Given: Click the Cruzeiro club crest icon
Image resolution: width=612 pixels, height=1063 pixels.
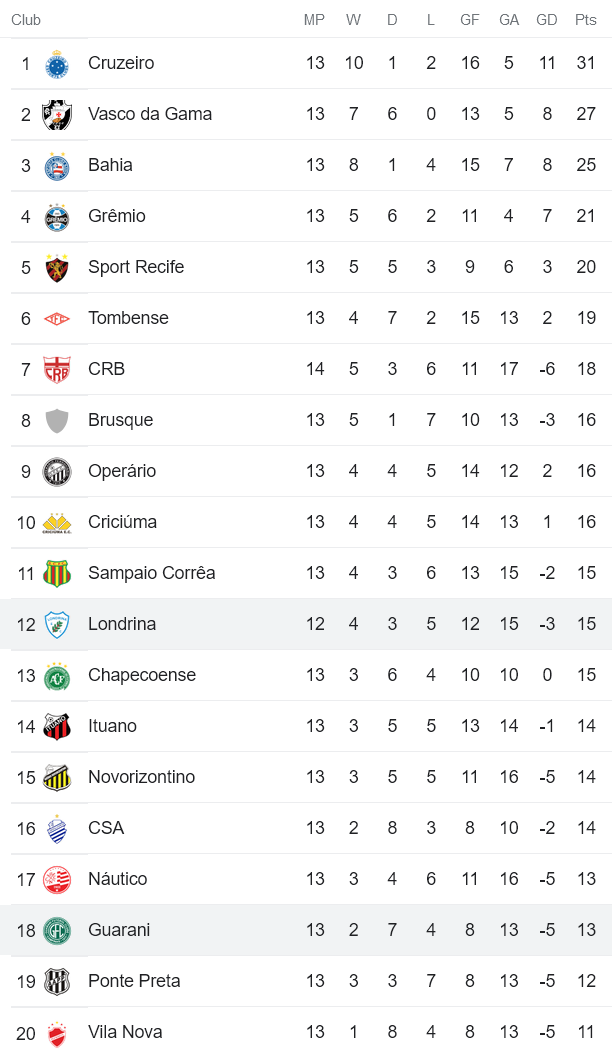Looking at the screenshot, I should pyautogui.click(x=57, y=64).
